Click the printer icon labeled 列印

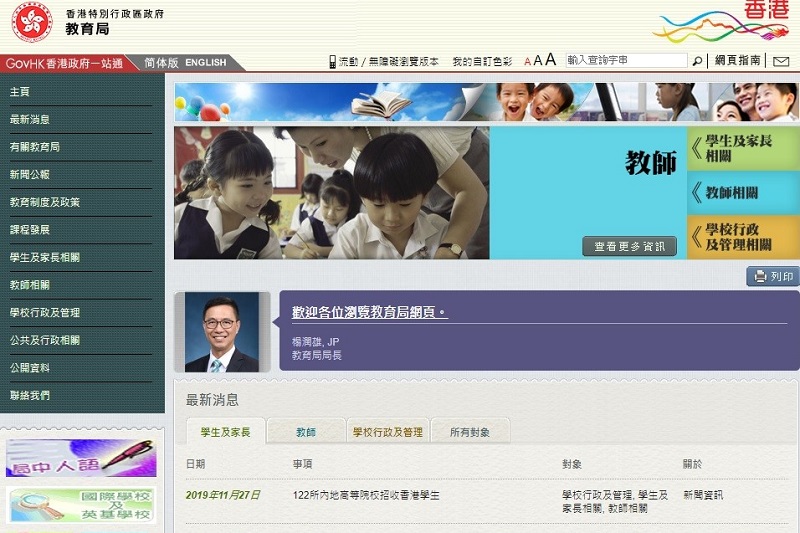pyautogui.click(x=772, y=276)
